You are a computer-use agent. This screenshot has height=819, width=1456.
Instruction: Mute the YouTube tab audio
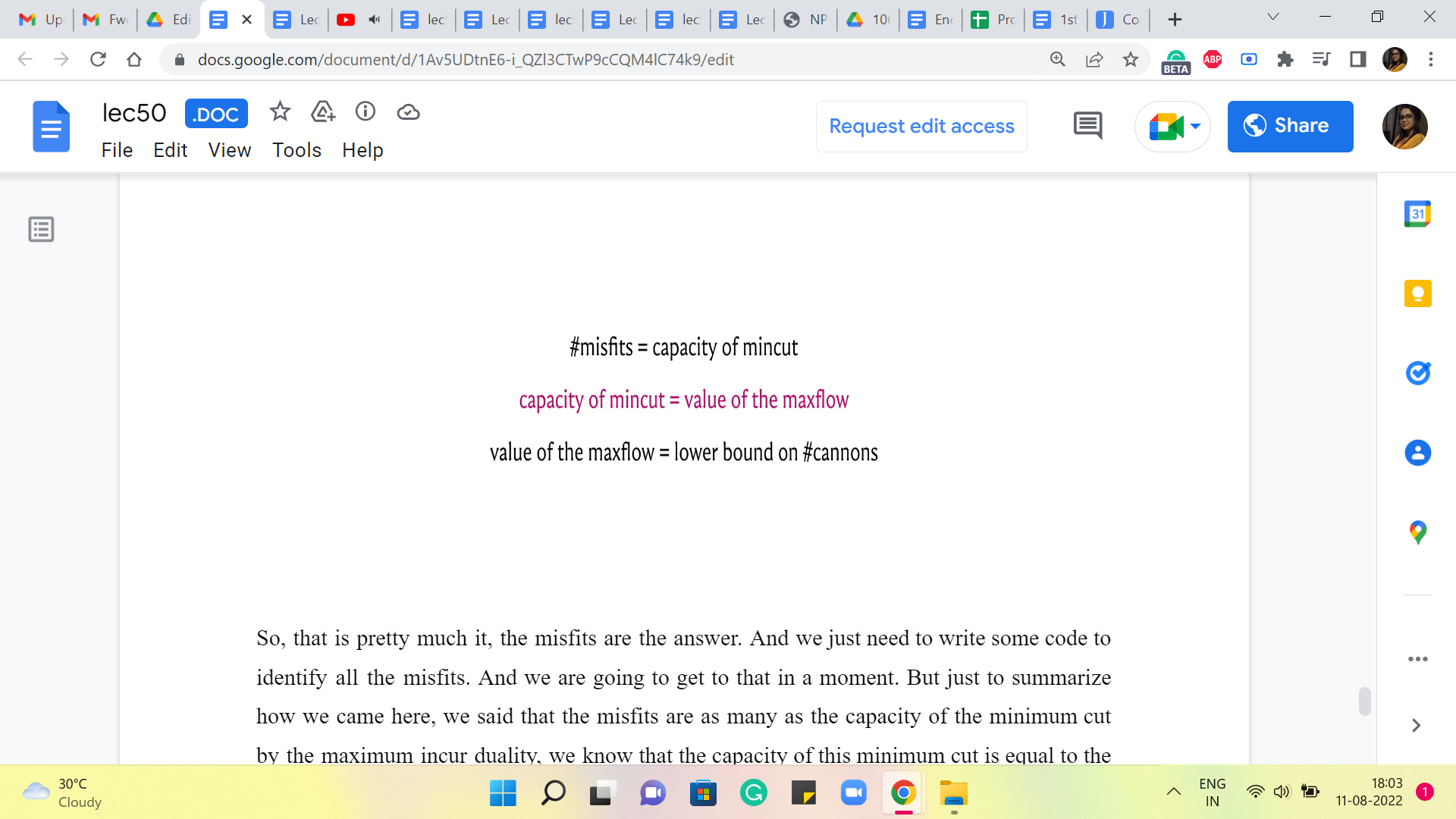[x=374, y=20]
